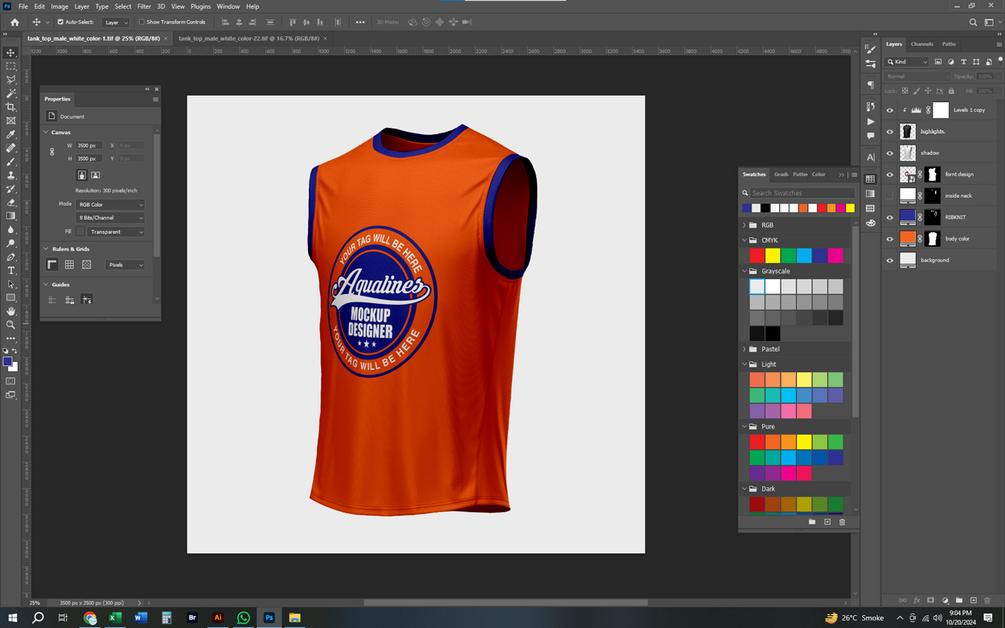Click the canvas width input field
This screenshot has height=628, width=1005.
[x=89, y=145]
